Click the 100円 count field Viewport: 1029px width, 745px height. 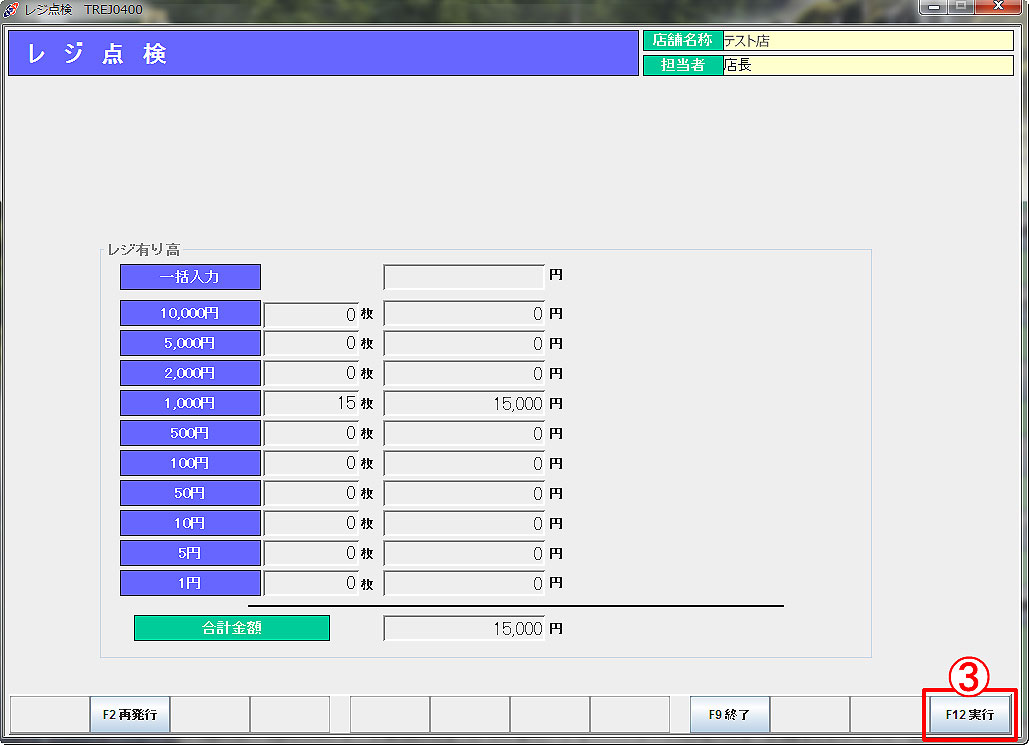pyautogui.click(x=311, y=463)
